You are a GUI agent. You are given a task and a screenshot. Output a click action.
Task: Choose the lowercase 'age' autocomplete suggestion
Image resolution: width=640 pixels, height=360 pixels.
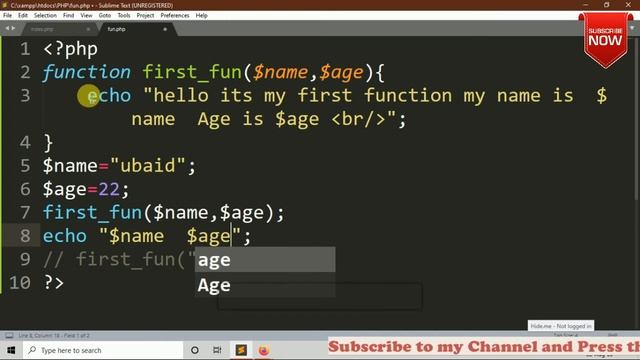pos(265,260)
